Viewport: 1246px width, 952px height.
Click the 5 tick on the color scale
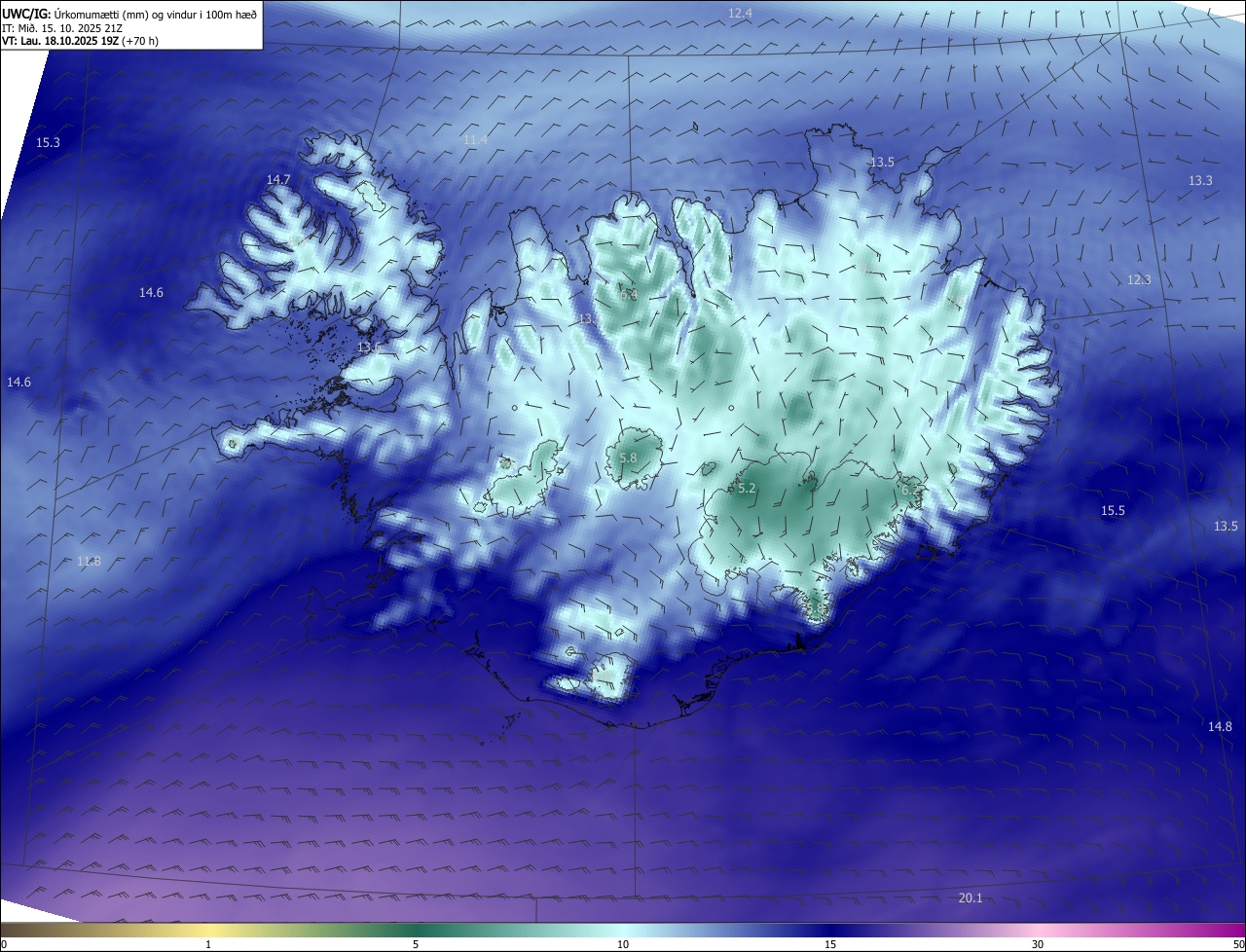[416, 944]
